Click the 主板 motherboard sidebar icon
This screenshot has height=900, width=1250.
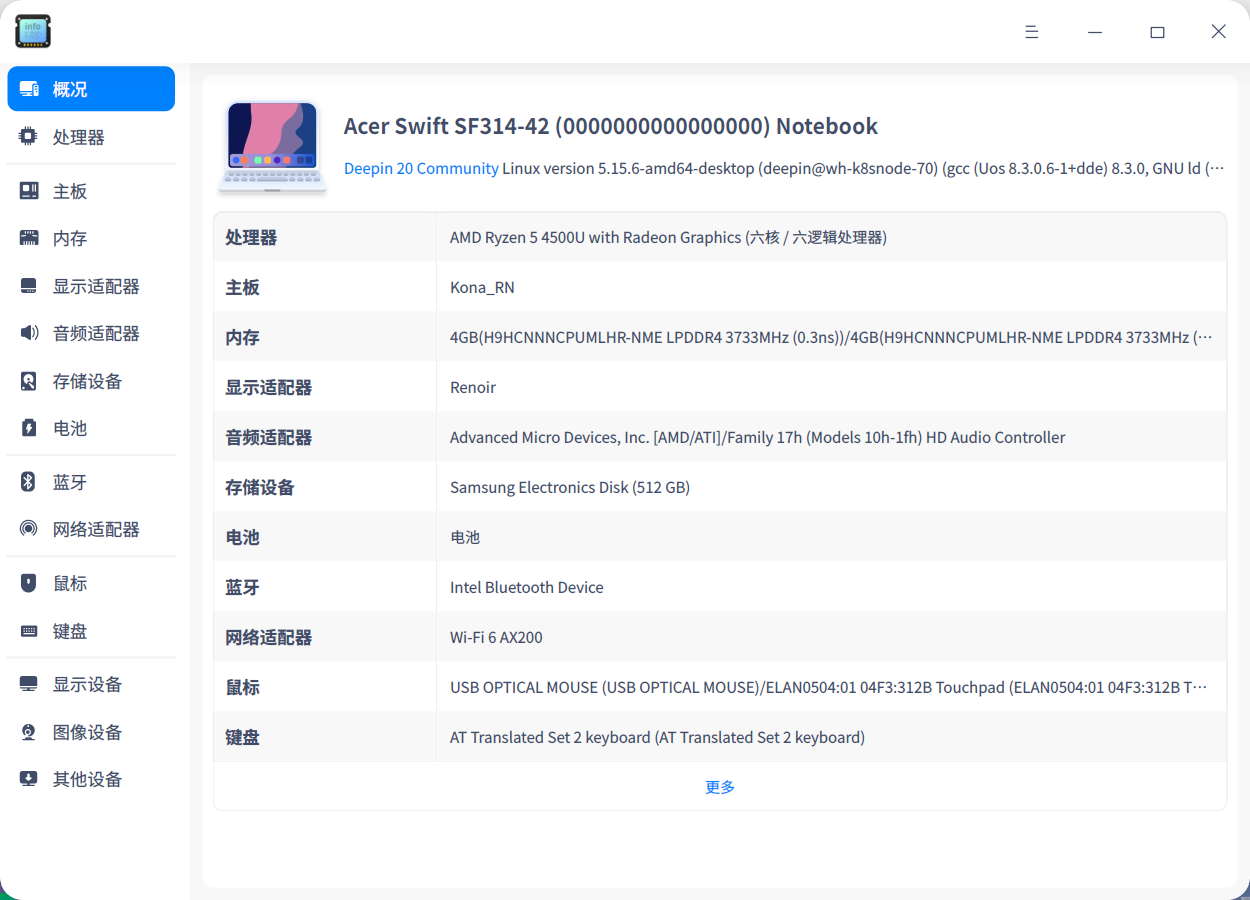[30, 190]
